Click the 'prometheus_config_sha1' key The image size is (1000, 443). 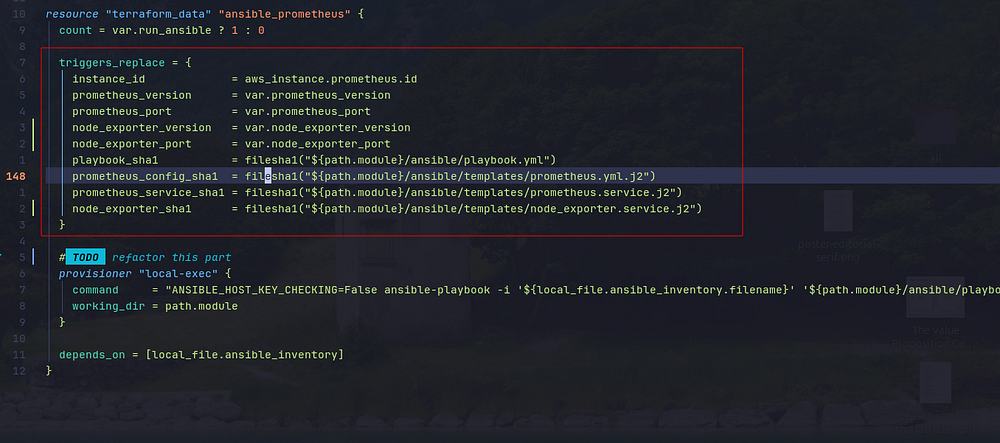tap(145, 176)
